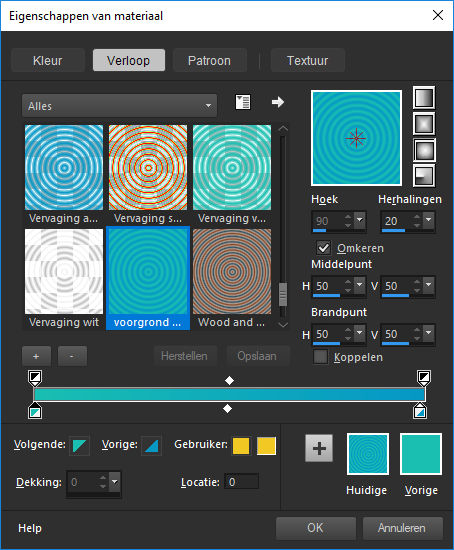Viewport: 454px width, 550px height.
Task: Click left transparency stop above gradient bar
Action: pos(35,378)
